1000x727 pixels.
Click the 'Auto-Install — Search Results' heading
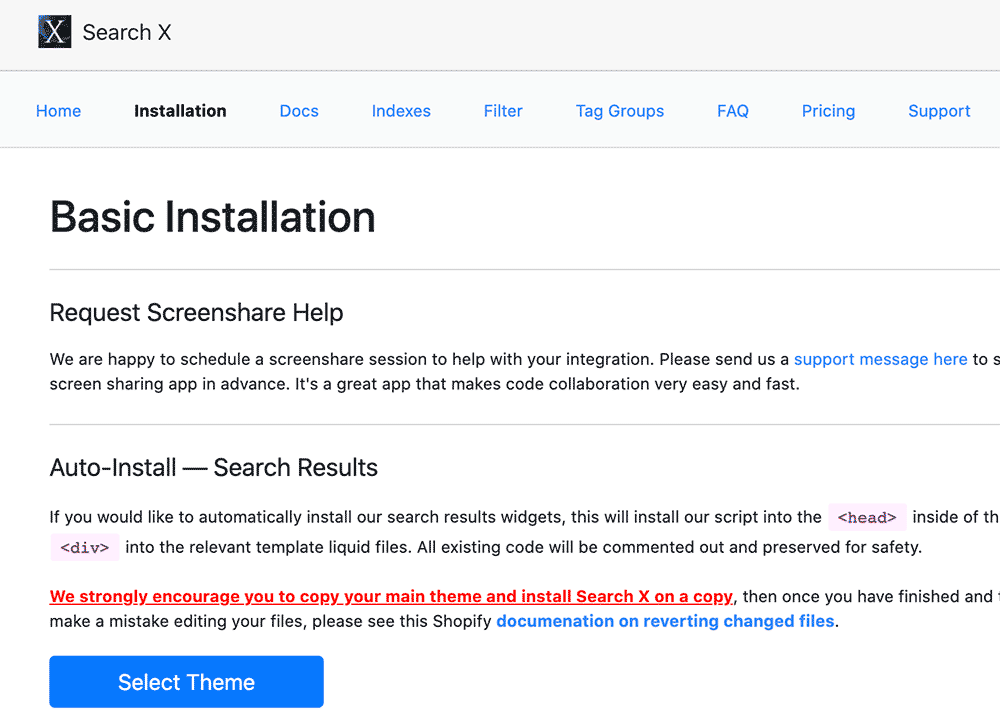click(214, 467)
